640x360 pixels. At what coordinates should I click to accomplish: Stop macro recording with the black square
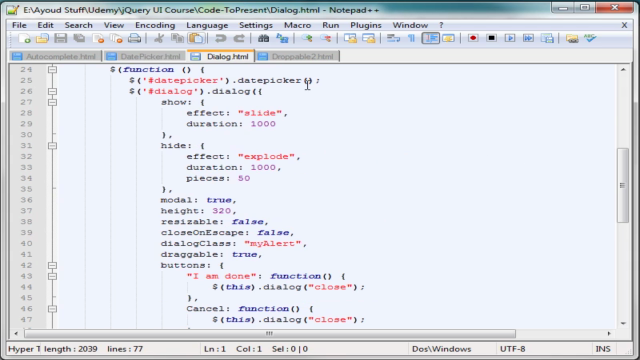pyautogui.click(x=491, y=38)
